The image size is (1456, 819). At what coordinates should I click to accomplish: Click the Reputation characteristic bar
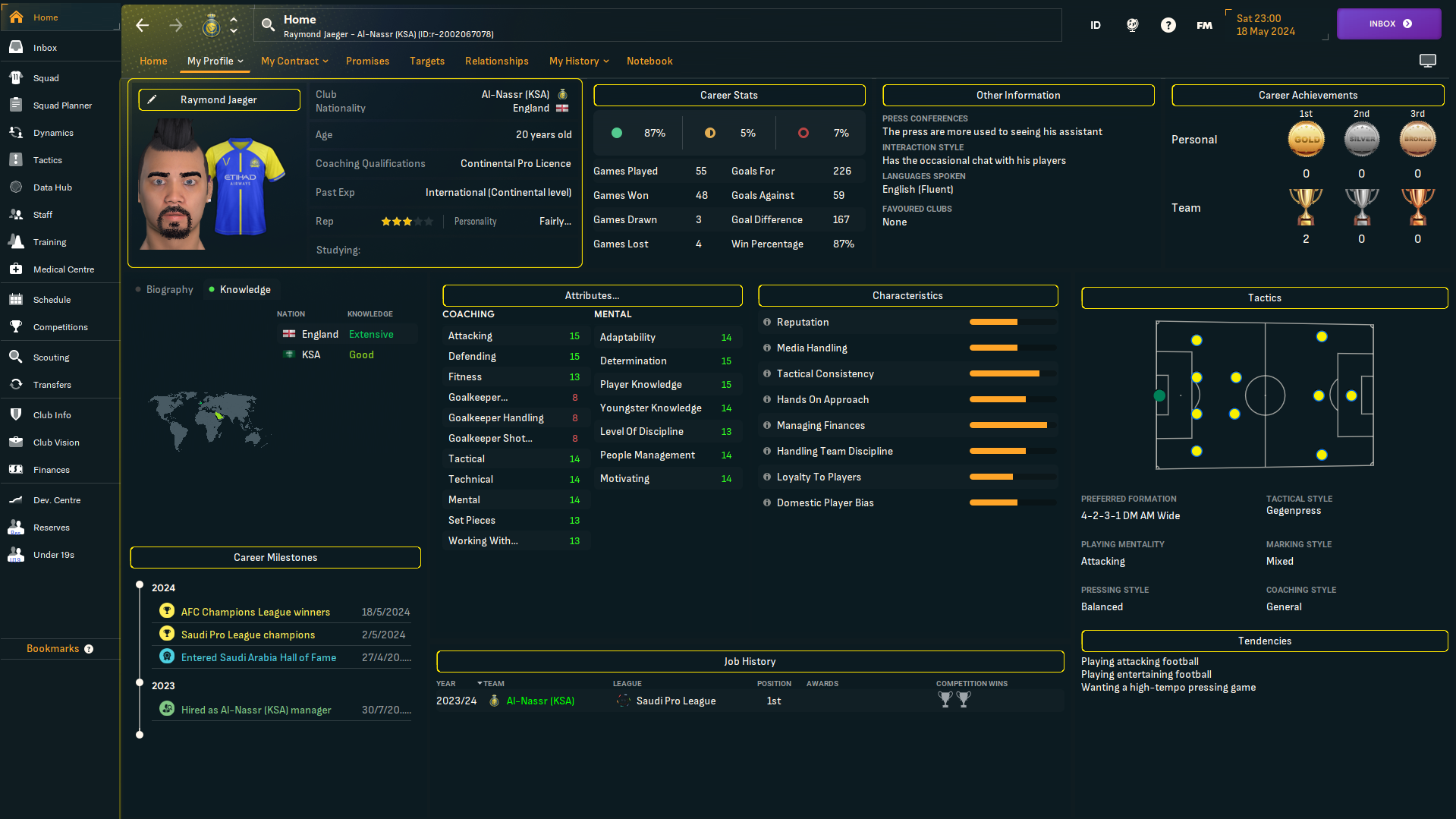click(x=1012, y=322)
